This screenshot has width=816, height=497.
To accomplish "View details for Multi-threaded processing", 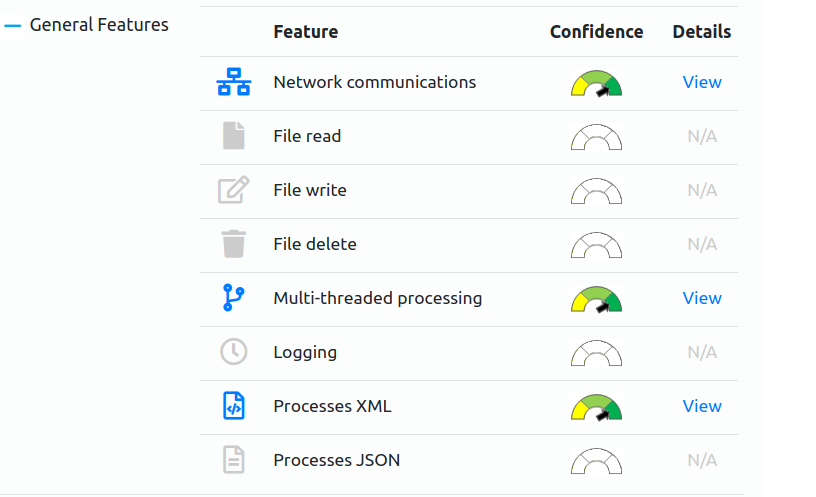I will point(702,298).
